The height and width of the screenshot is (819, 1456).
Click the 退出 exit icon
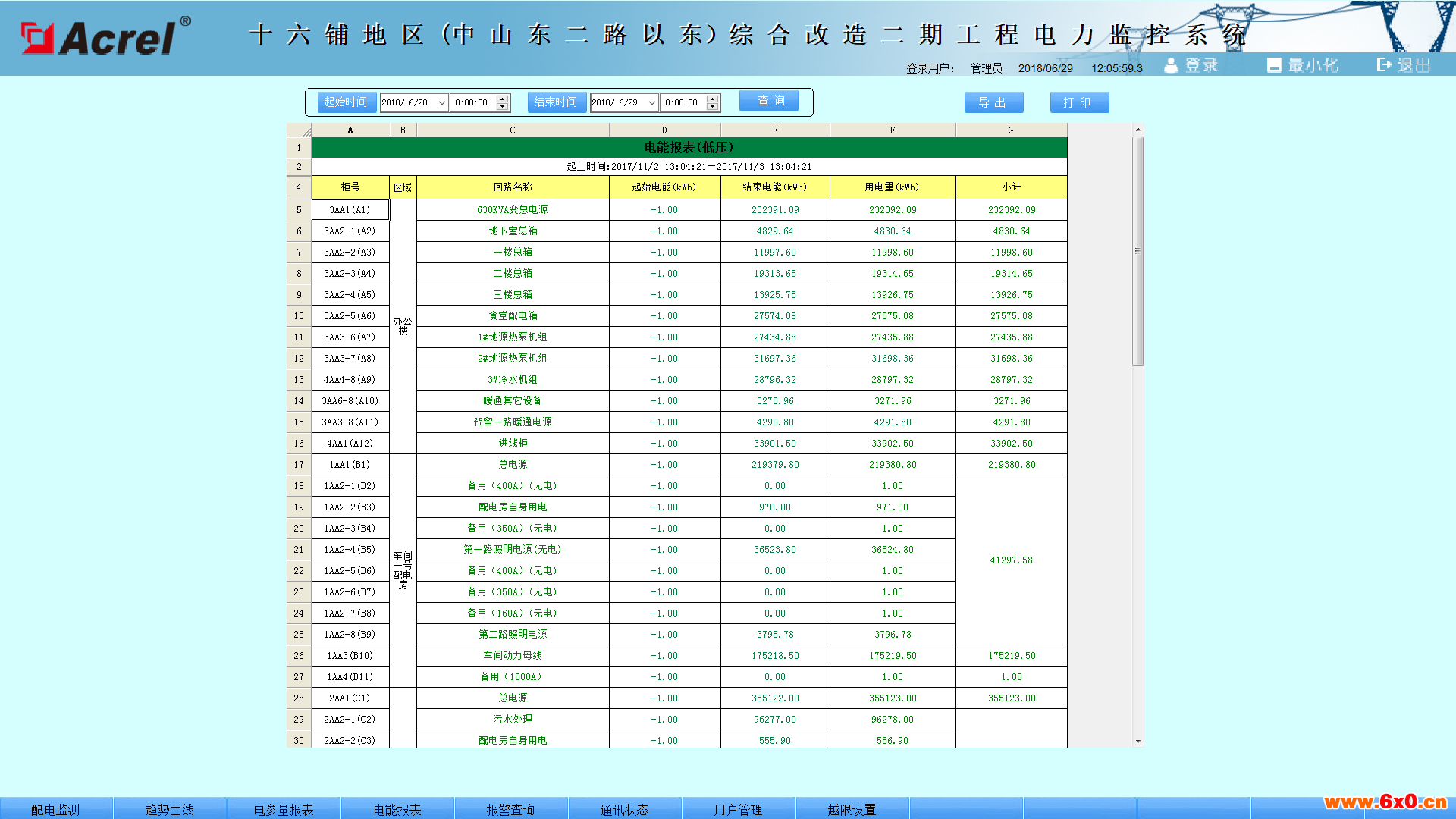point(1385,65)
